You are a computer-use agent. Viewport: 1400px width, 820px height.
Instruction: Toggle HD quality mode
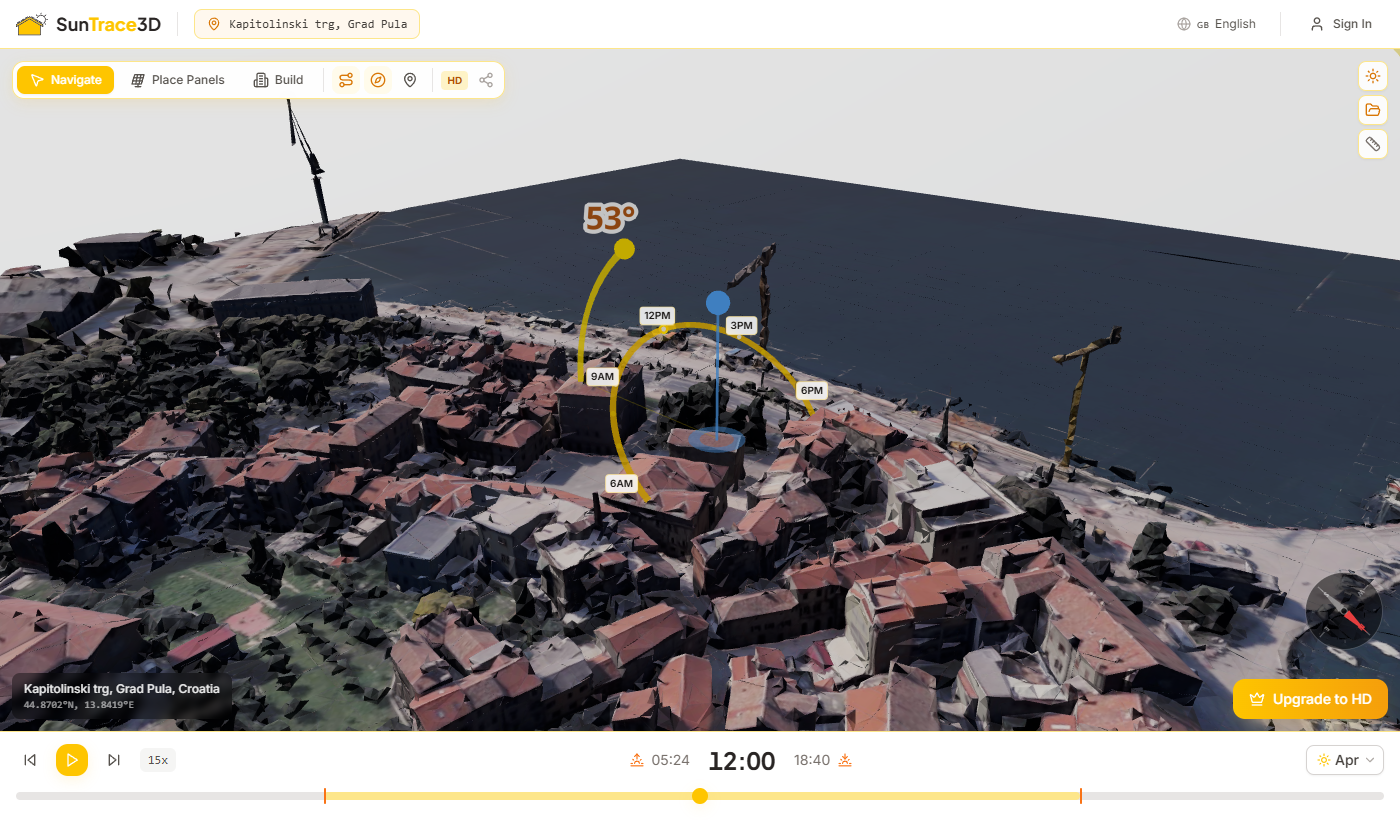click(x=454, y=80)
